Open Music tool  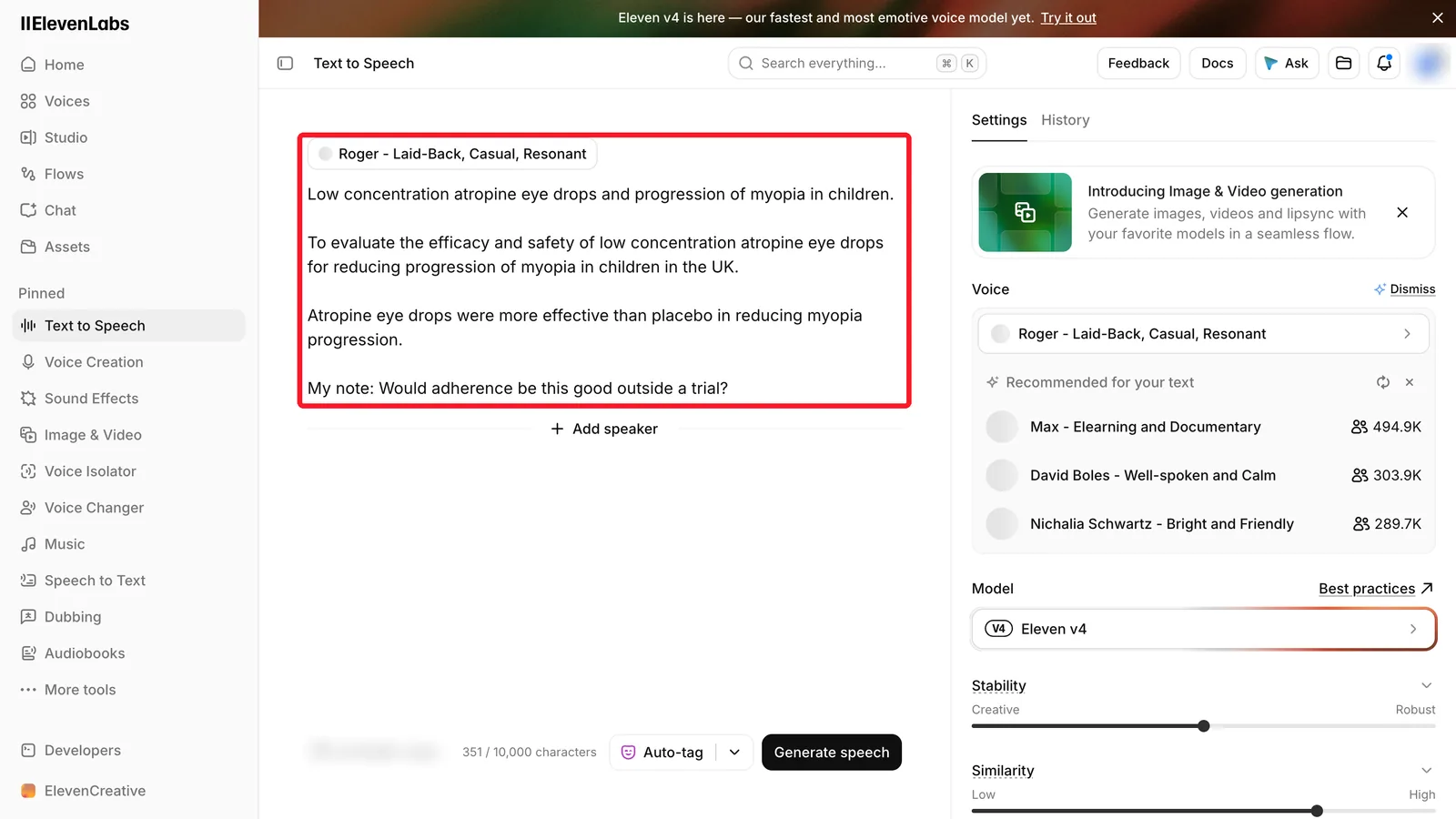point(130,544)
